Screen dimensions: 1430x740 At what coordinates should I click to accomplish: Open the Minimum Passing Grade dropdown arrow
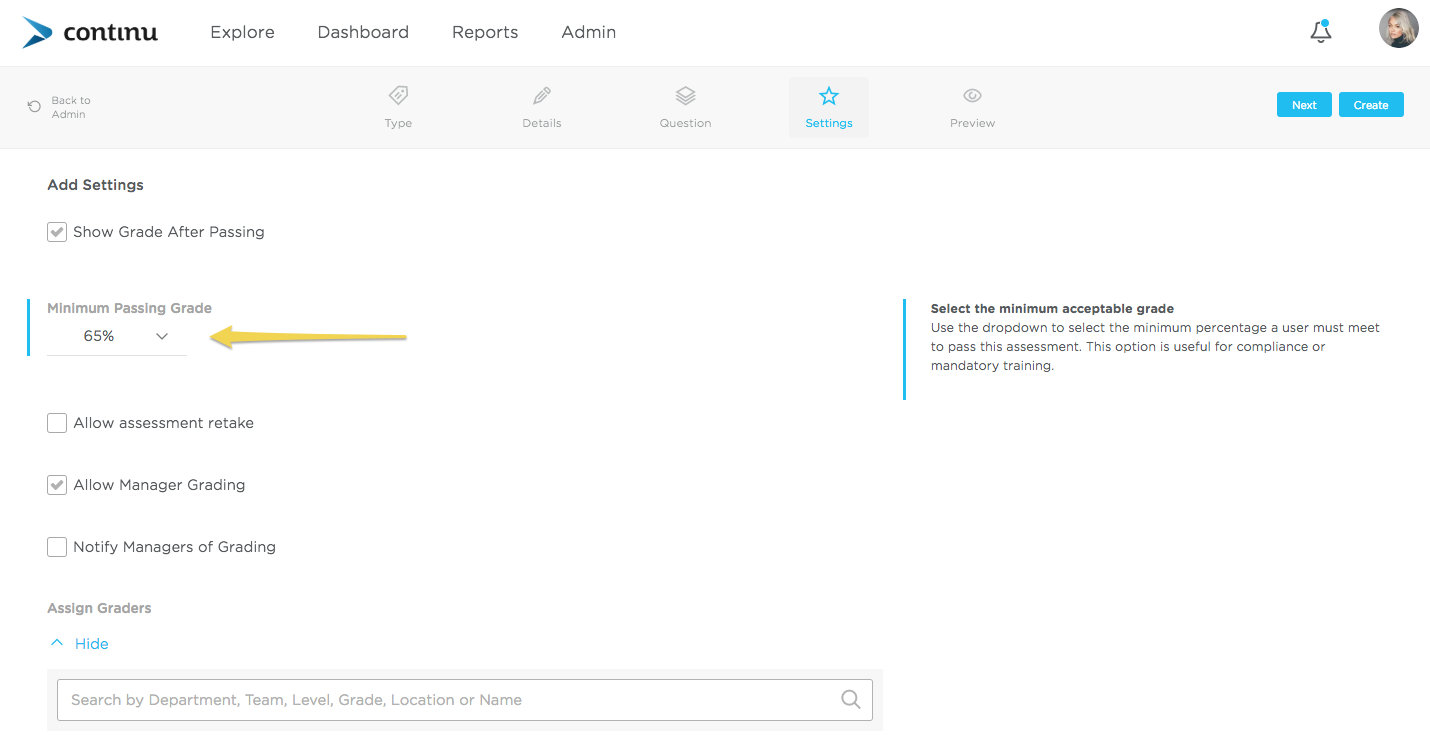[x=162, y=337]
